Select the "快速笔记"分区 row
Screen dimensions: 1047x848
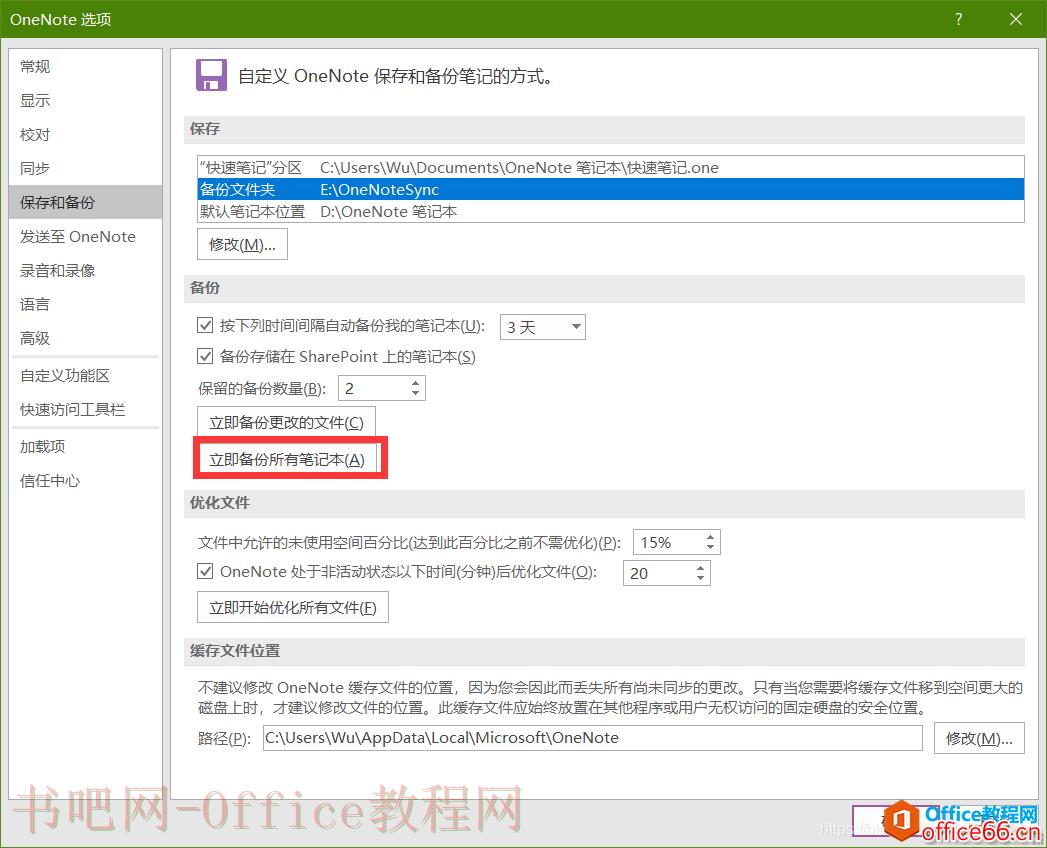coord(610,168)
